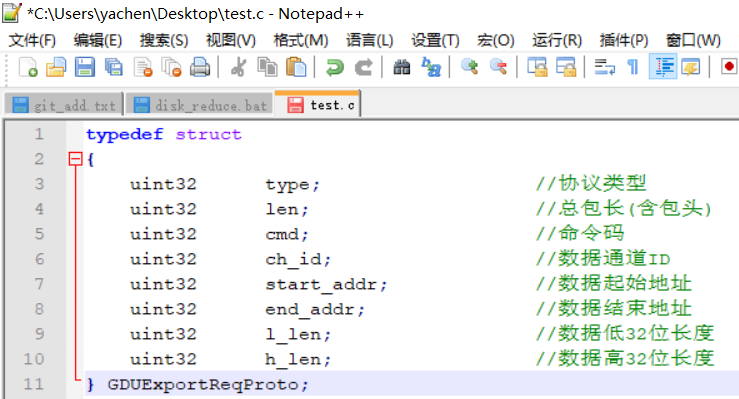739x399 pixels.
Task: Open the 视图(V) menu
Action: click(230, 40)
